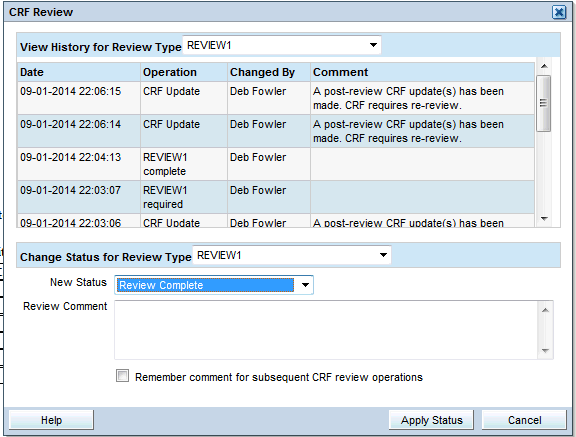
Task: Select the row dated 09-01-2014 22:03:07
Action: point(276,197)
